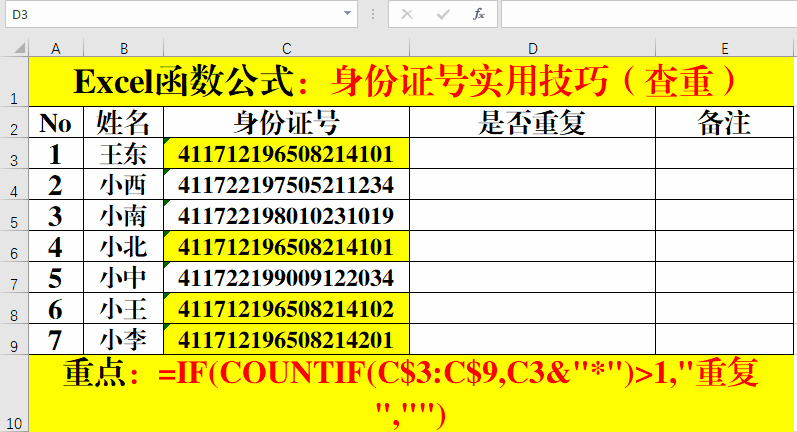Select column B header
The height and width of the screenshot is (432, 797).
[x=124, y=49]
